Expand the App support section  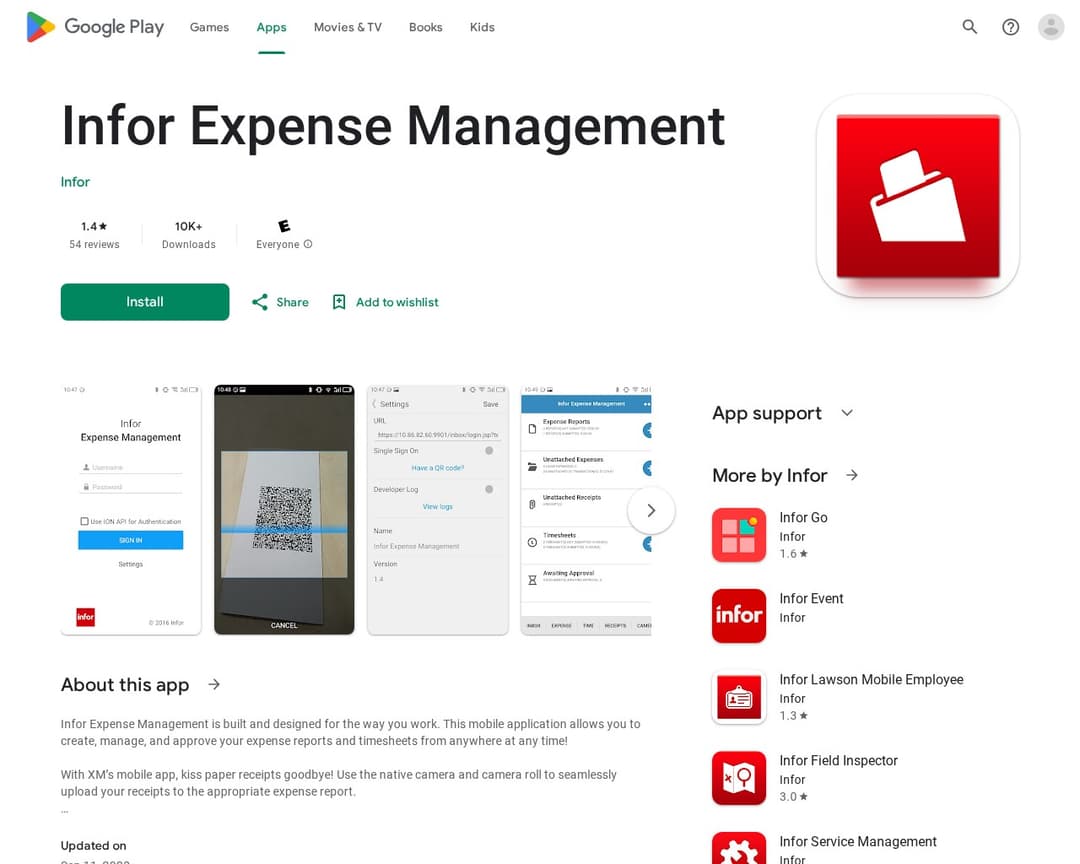pyautogui.click(x=847, y=413)
